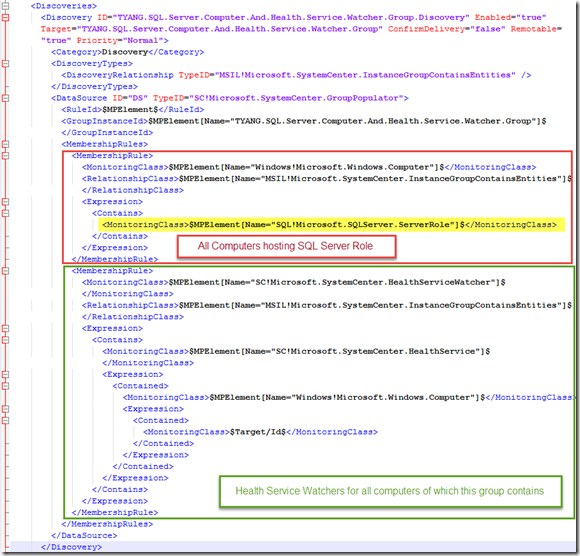Viewport: 580px width, 556px height.
Task: Collapse the MembershipRules node fold marker
Action: (5, 144)
